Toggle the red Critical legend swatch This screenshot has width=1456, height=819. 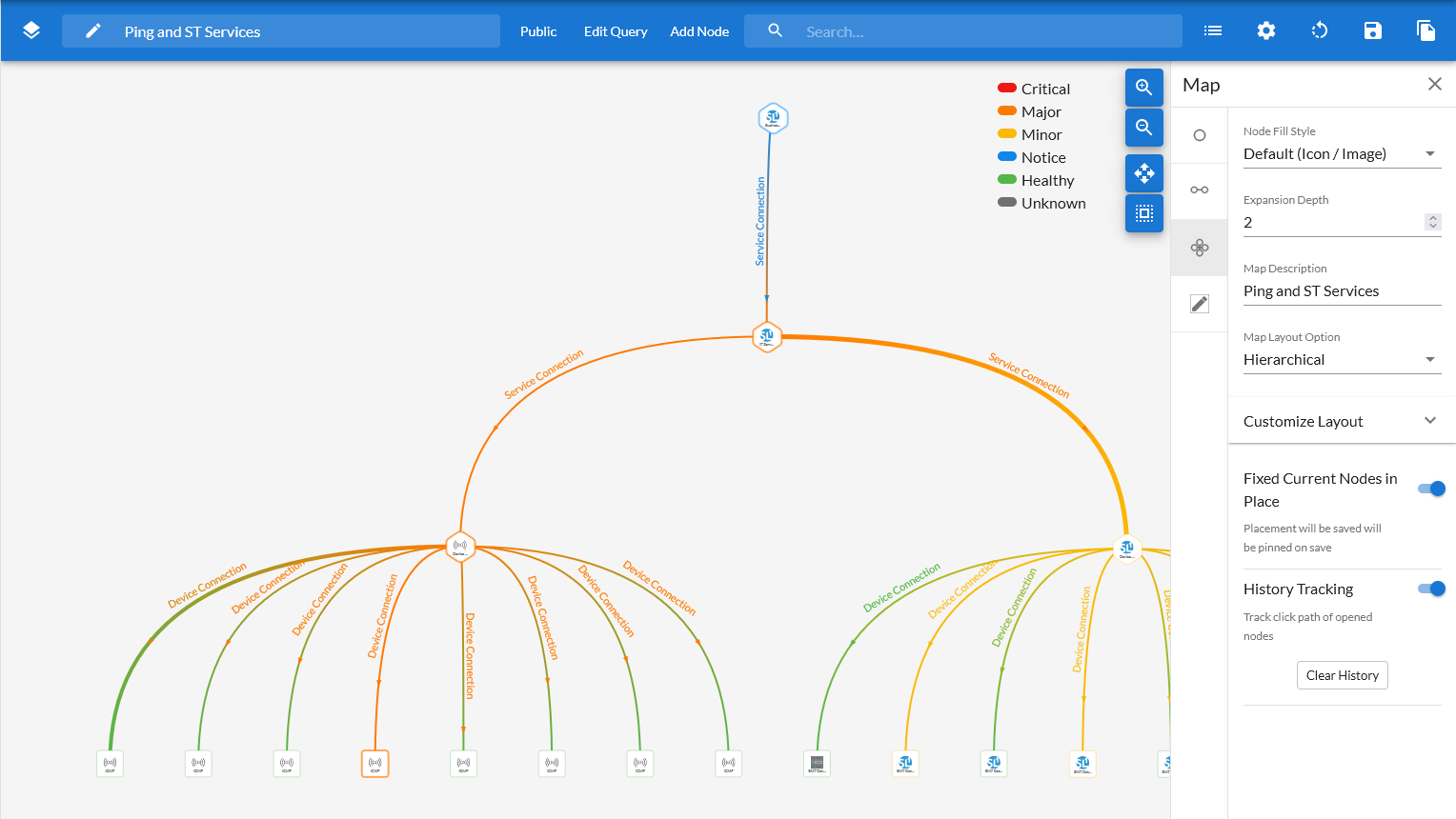pos(1006,89)
